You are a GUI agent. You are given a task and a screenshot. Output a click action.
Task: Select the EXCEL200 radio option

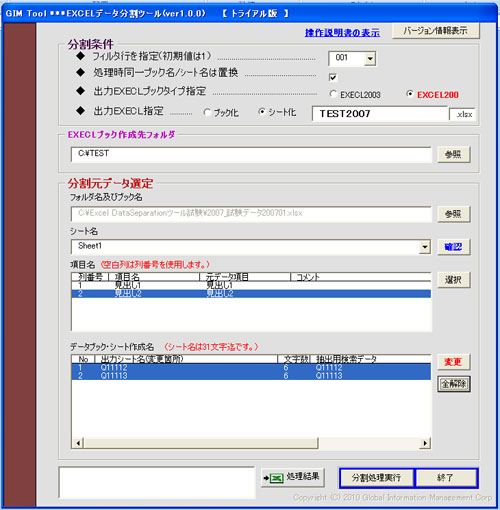coord(410,94)
